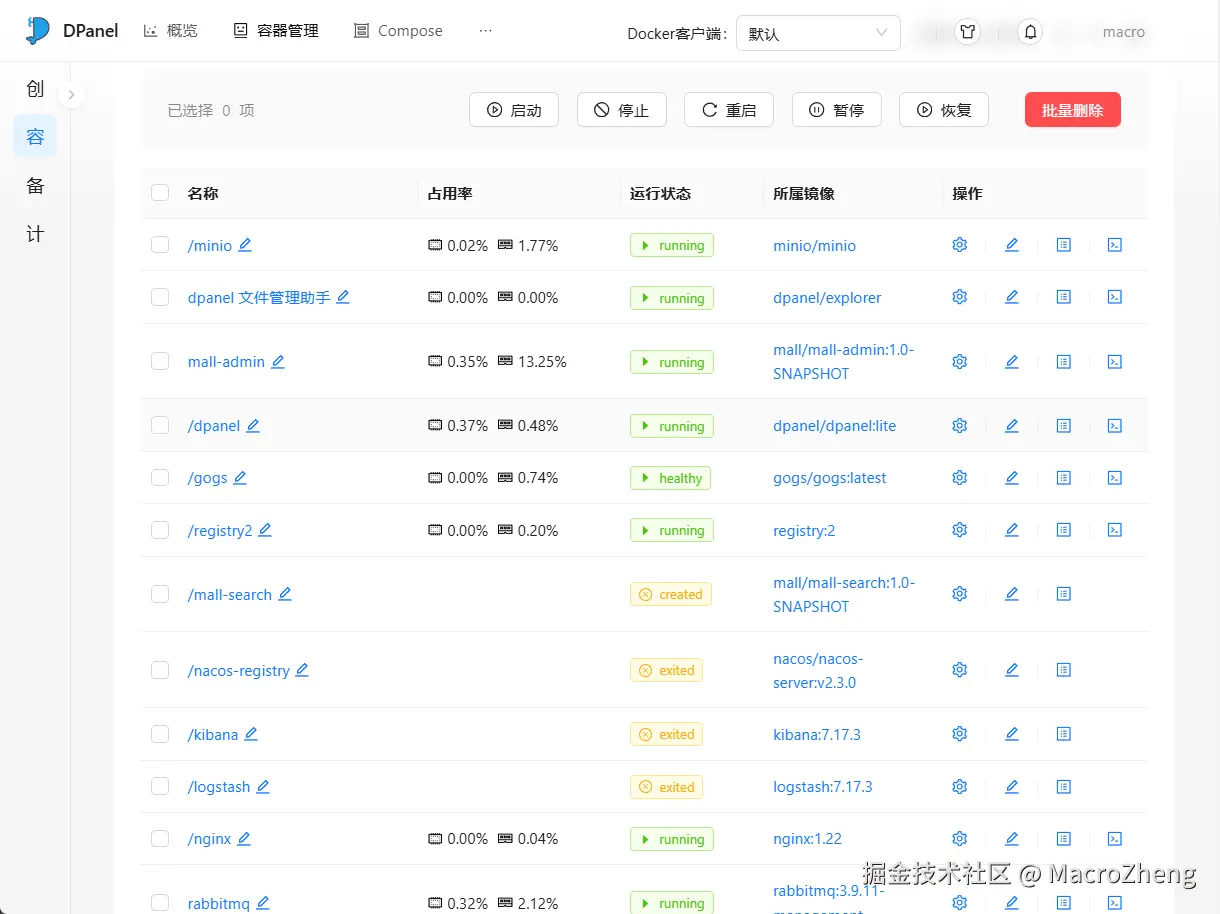Open terminal console for /gogs container

pos(1115,478)
